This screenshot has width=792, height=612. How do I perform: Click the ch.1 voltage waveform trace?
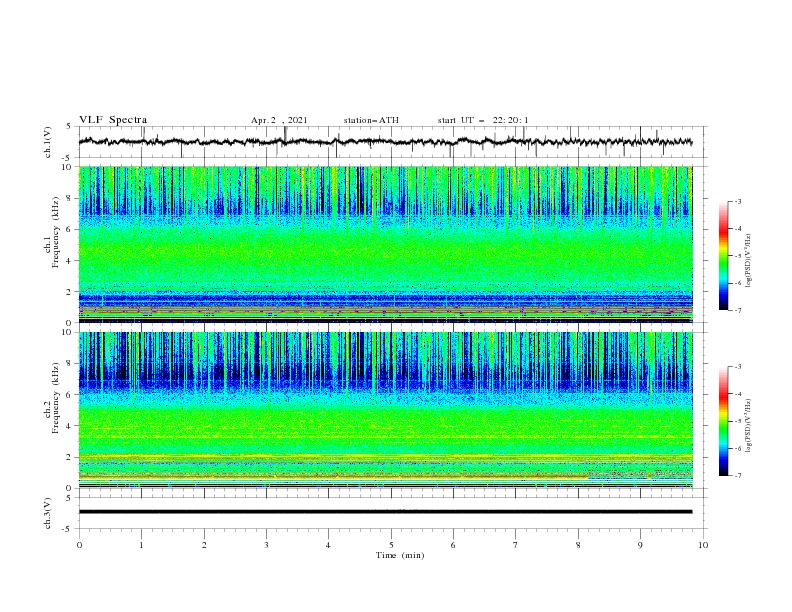[x=385, y=142]
